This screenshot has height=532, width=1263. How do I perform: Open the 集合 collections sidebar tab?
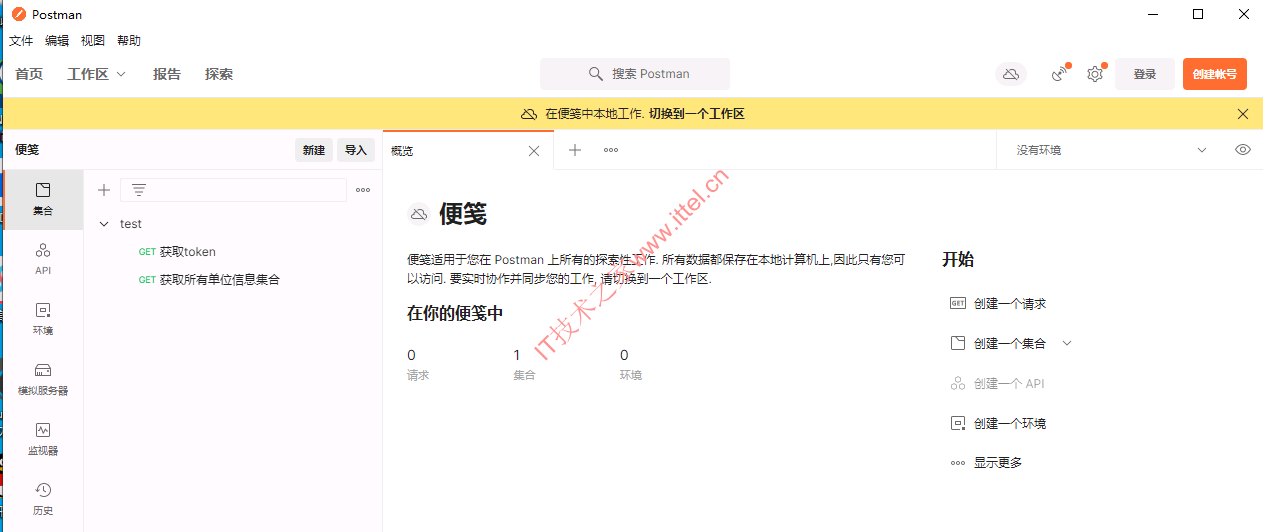point(42,200)
